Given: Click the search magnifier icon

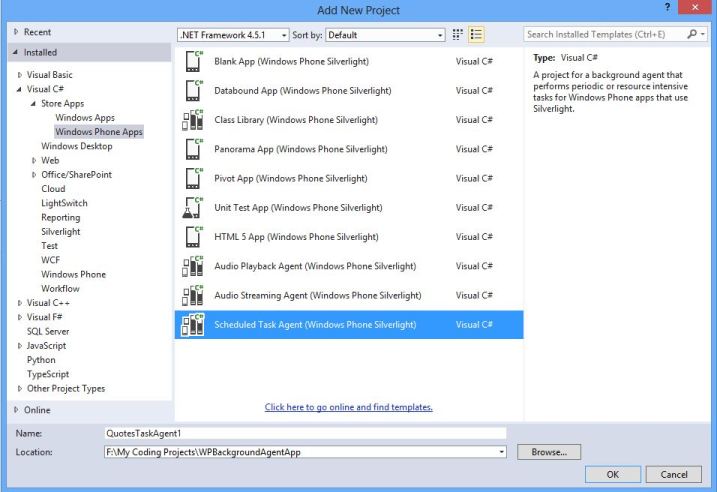Looking at the screenshot, I should click(692, 34).
